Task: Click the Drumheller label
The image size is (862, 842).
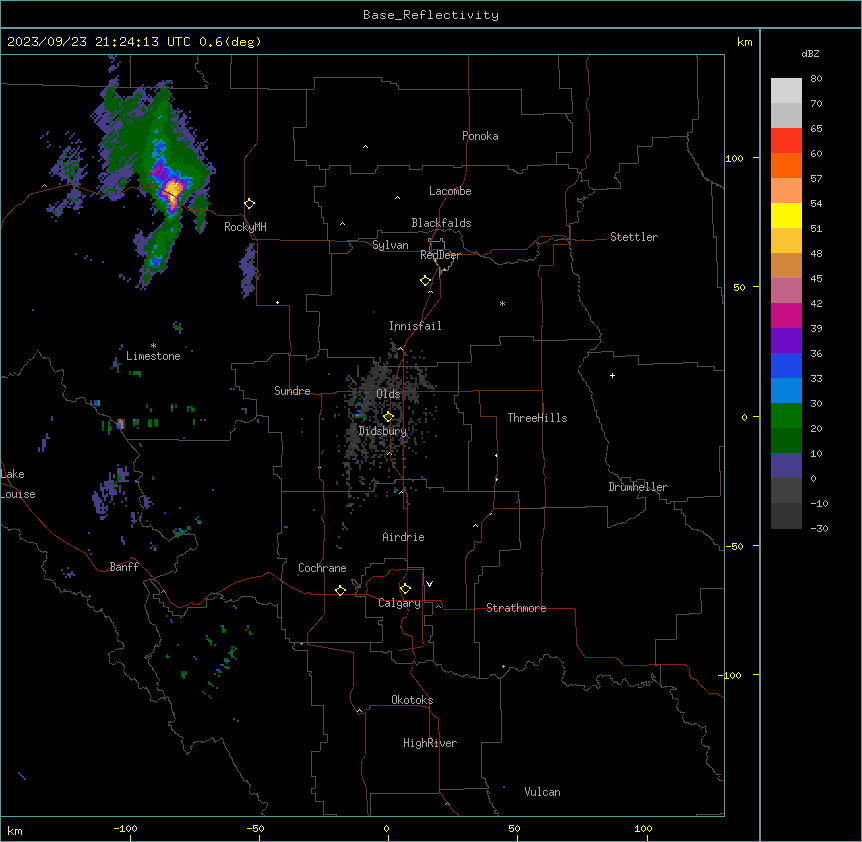Action: point(638,487)
